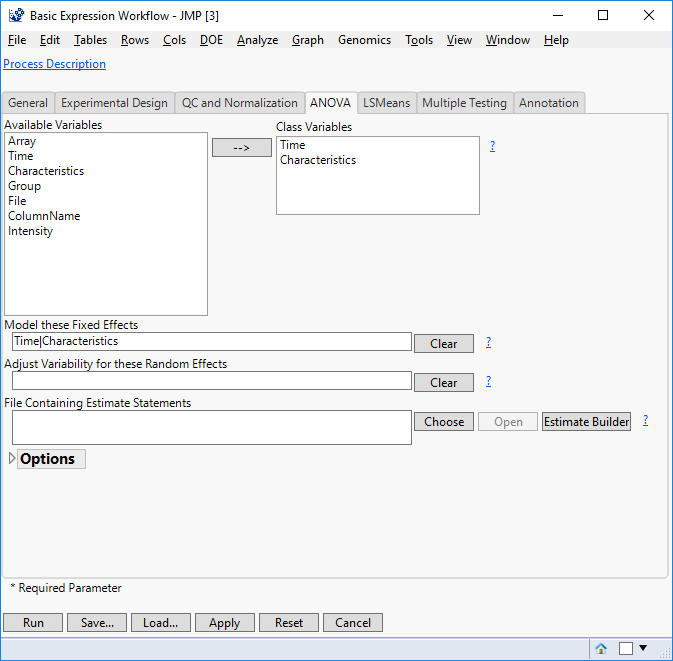This screenshot has height=661, width=673.
Task: Click Choose for estimate statements file
Action: (x=444, y=422)
